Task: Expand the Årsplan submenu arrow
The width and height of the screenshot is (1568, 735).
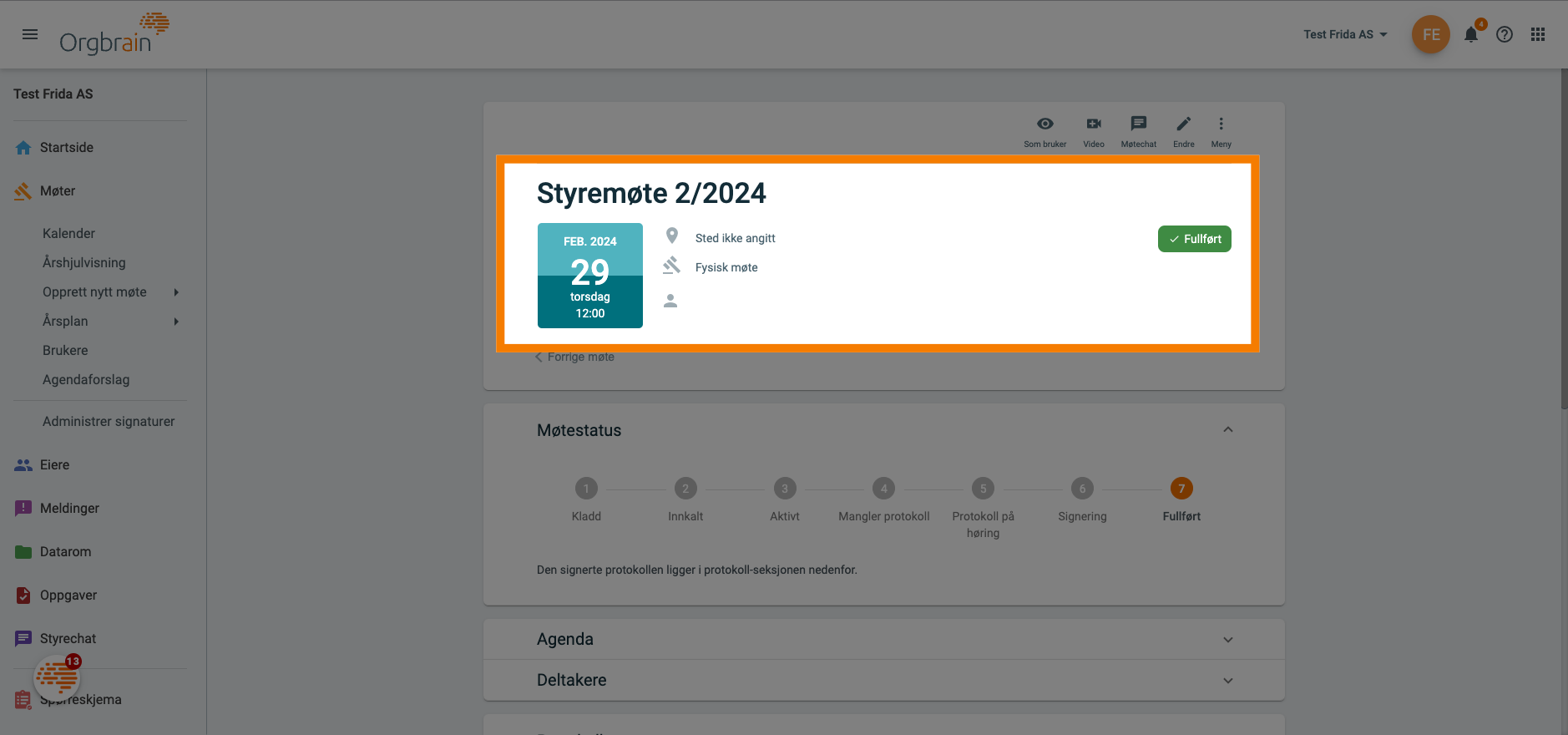Action: coord(176,322)
